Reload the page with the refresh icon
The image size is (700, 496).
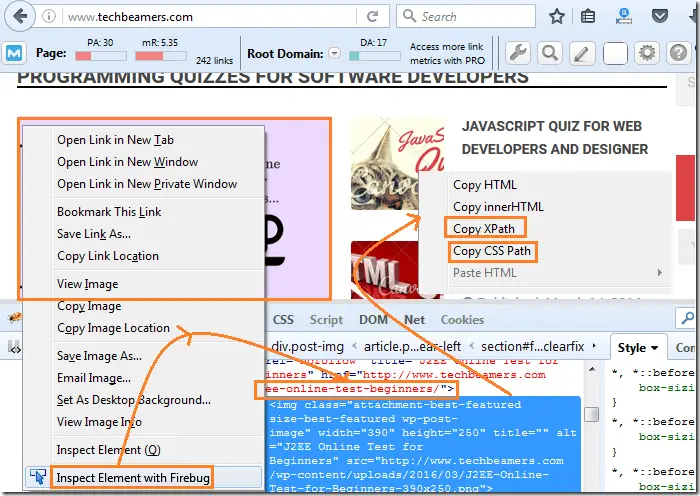[372, 17]
